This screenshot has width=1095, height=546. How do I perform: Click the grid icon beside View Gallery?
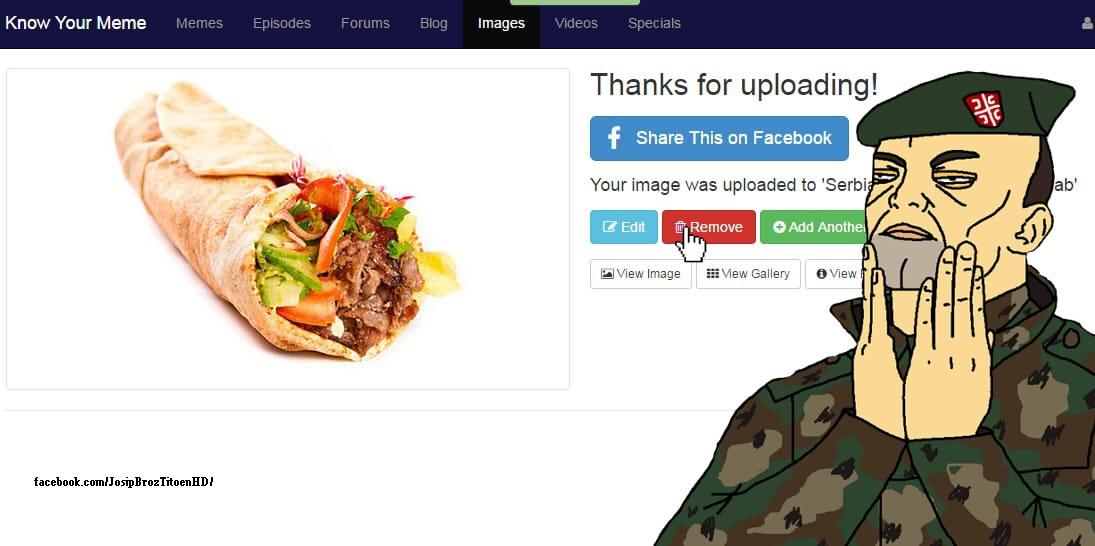[x=712, y=274]
